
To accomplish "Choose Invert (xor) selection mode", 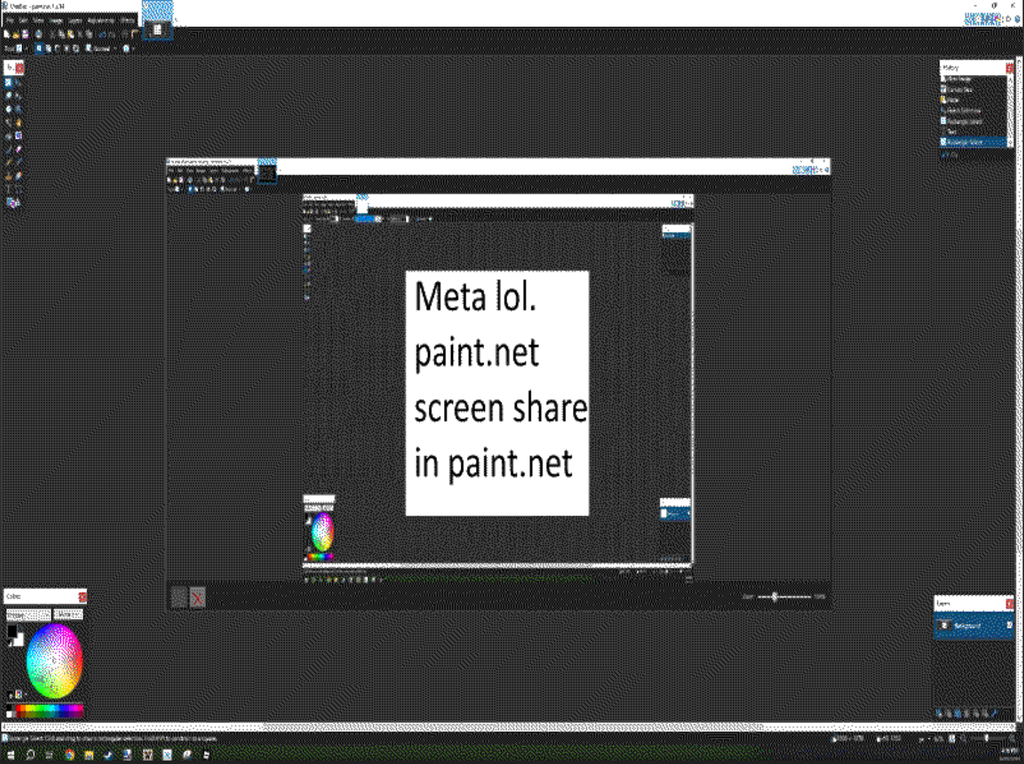I will point(76,48).
